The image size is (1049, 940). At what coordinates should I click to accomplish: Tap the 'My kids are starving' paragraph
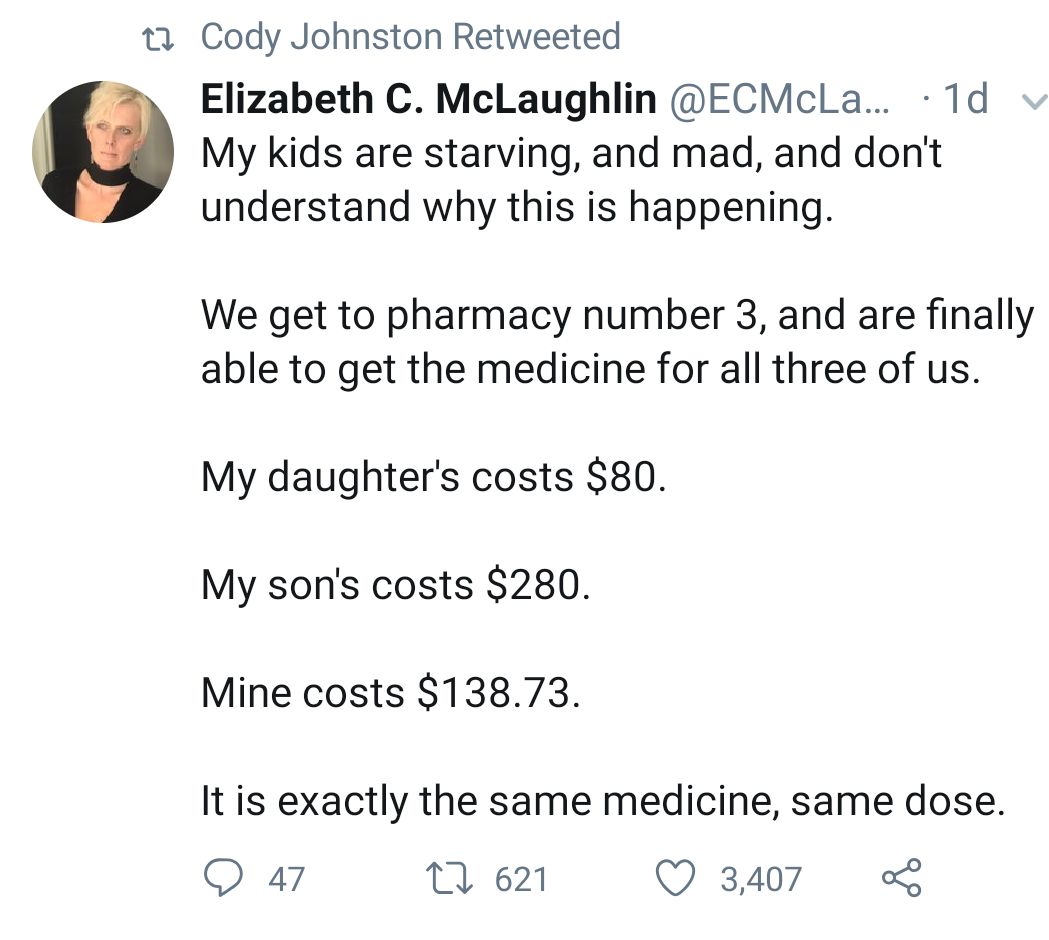pos(571,180)
